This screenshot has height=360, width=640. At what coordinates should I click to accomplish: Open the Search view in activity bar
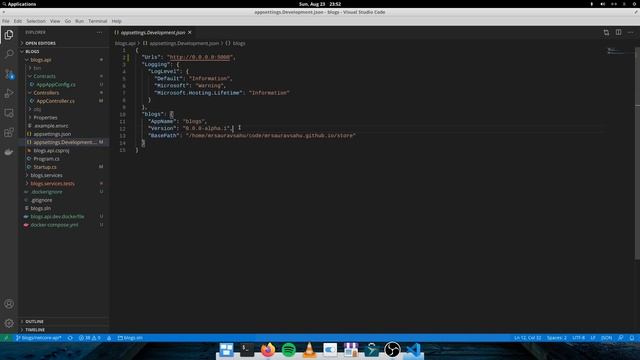pyautogui.click(x=9, y=54)
